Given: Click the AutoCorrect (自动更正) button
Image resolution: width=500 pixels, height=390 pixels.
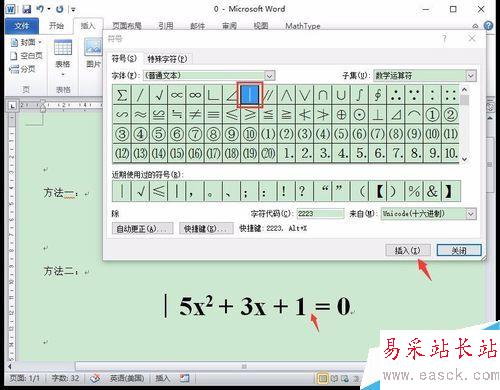Looking at the screenshot, I should [142, 229].
